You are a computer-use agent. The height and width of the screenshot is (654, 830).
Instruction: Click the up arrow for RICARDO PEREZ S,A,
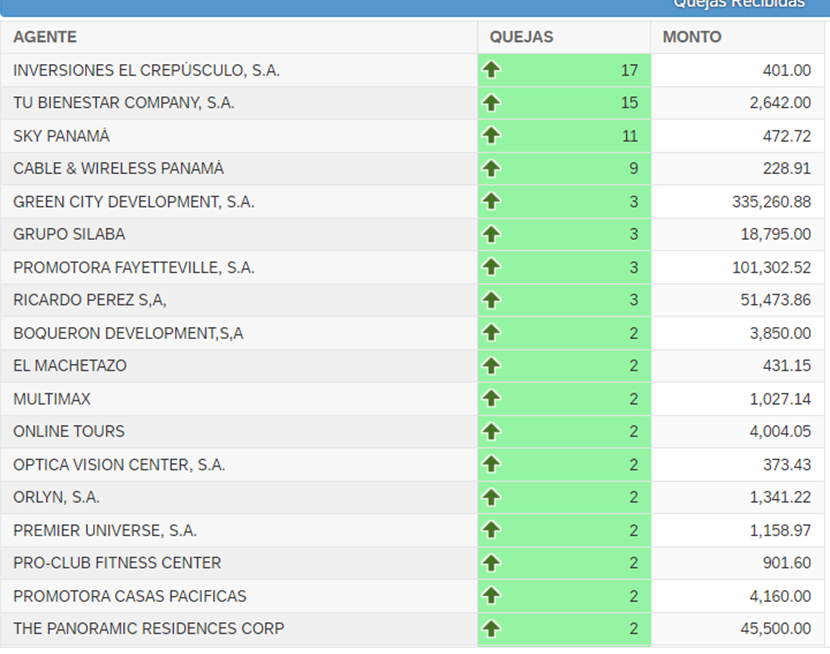[x=492, y=299]
